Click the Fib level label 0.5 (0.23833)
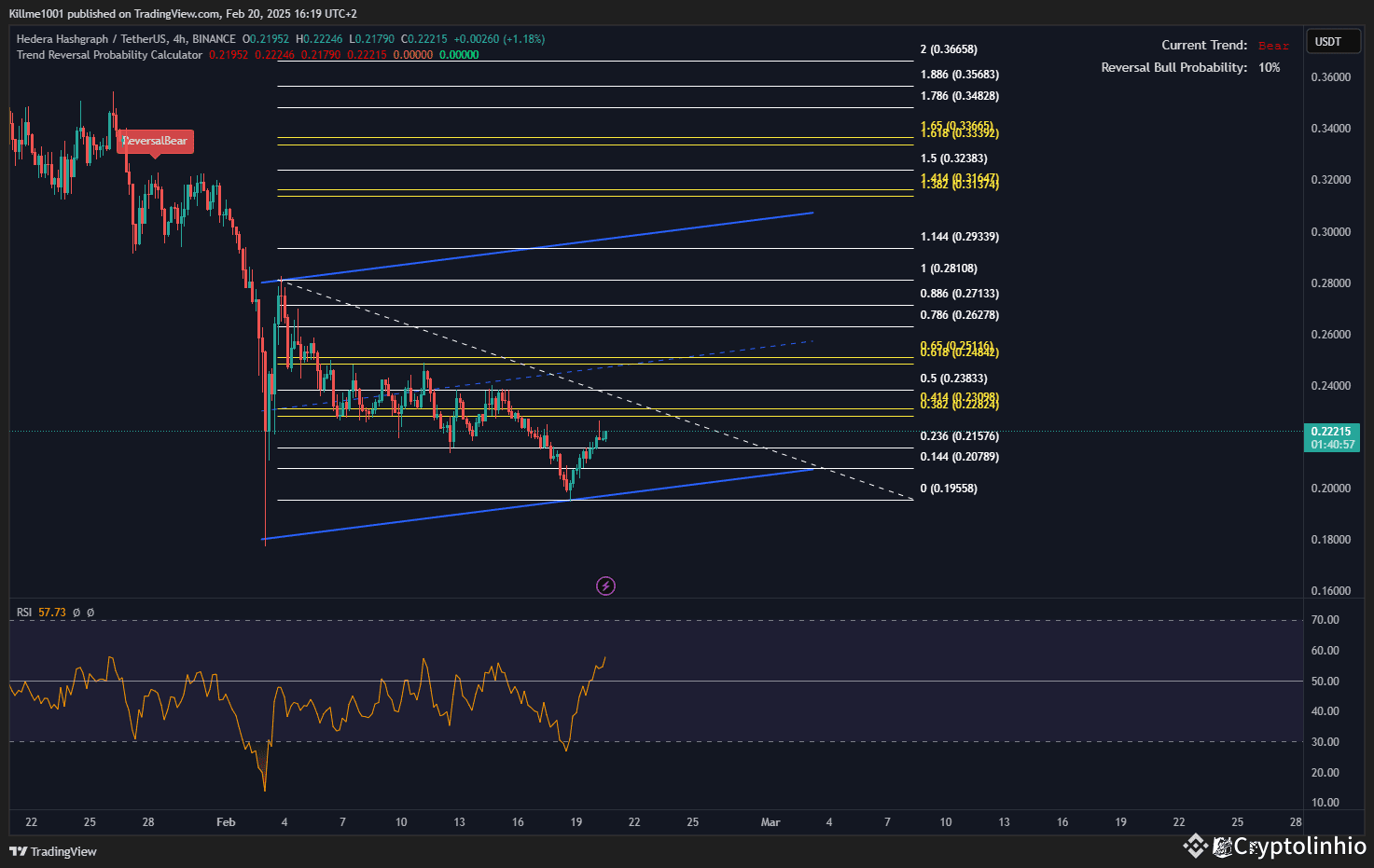Screen dimensions: 1374x868 tap(953, 379)
